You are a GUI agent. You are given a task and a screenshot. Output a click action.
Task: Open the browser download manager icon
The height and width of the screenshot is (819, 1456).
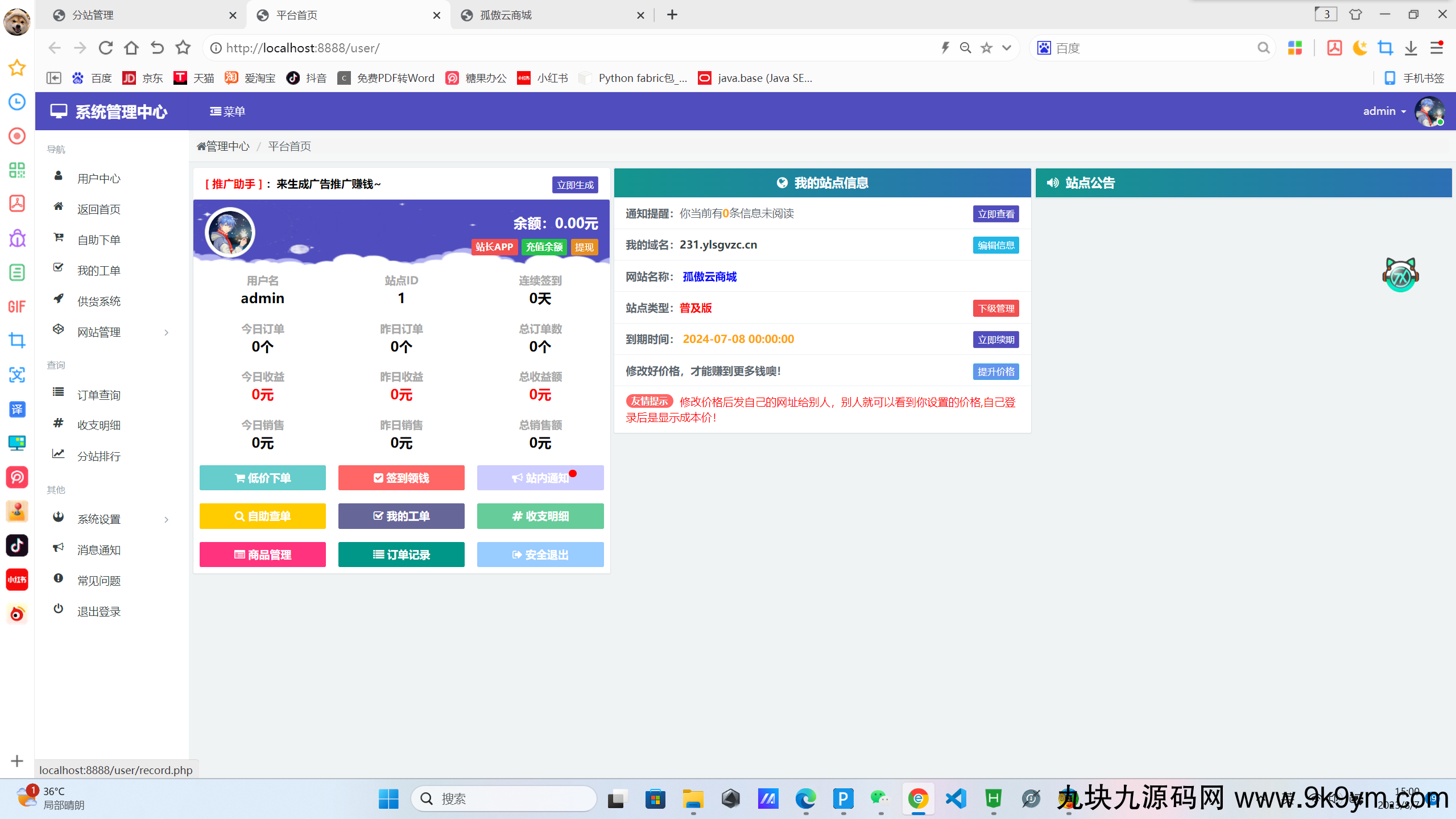(x=1410, y=48)
